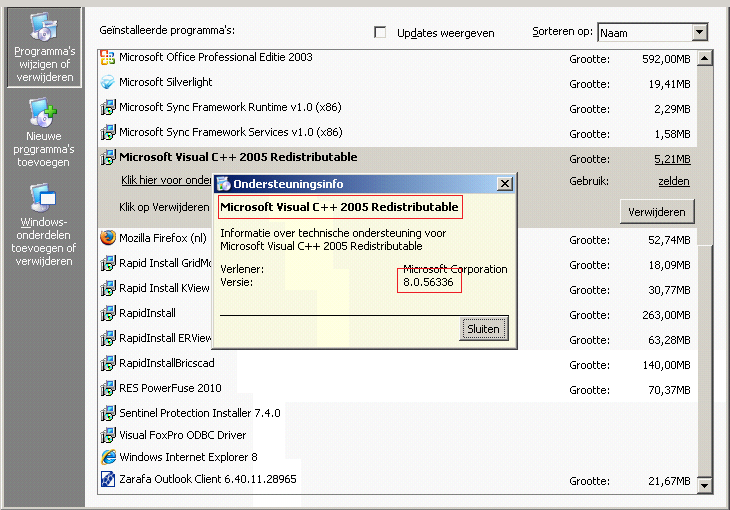Select the Zarafa Outlook Client icon
730x510 pixels.
[x=108, y=480]
